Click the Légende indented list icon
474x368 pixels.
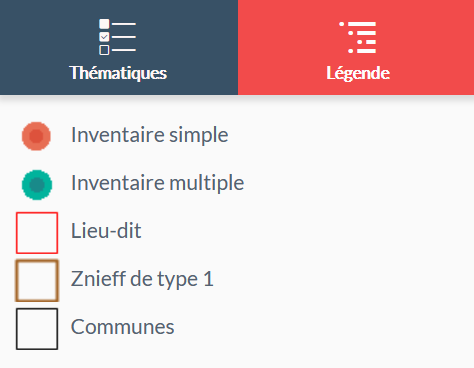click(358, 37)
